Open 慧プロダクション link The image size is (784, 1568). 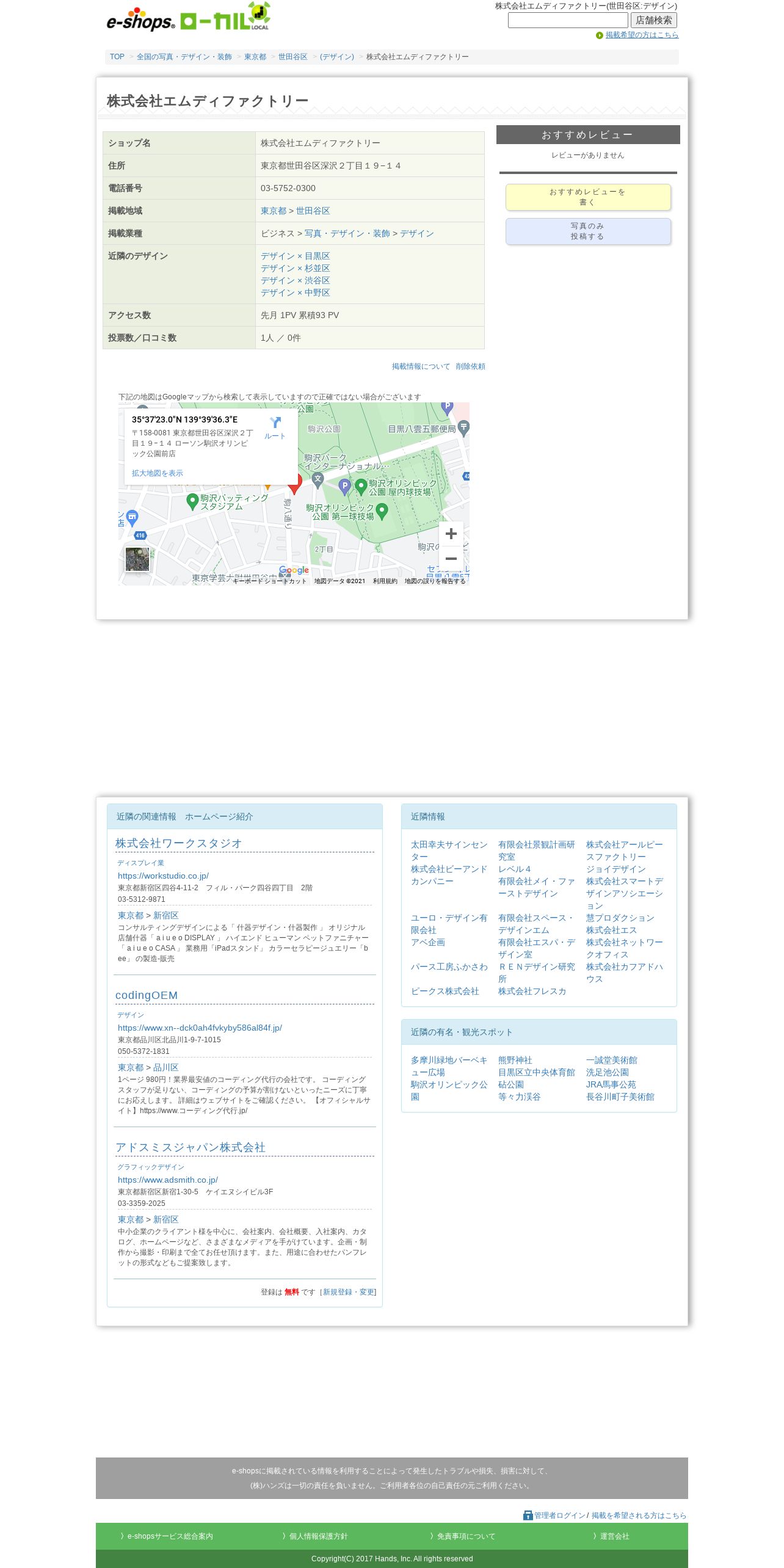[620, 918]
